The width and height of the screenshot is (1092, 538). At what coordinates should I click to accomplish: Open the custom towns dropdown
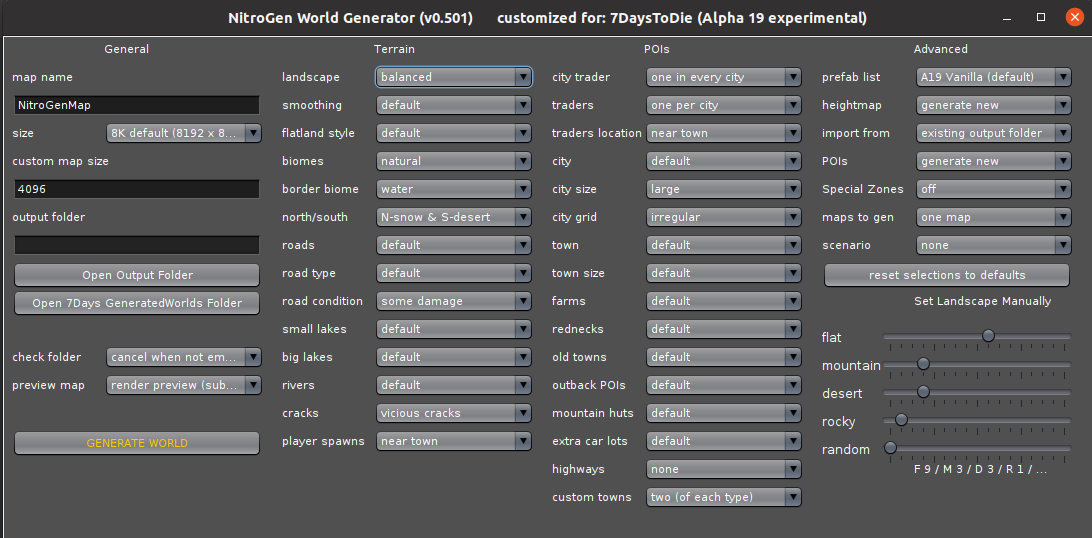[x=724, y=497]
